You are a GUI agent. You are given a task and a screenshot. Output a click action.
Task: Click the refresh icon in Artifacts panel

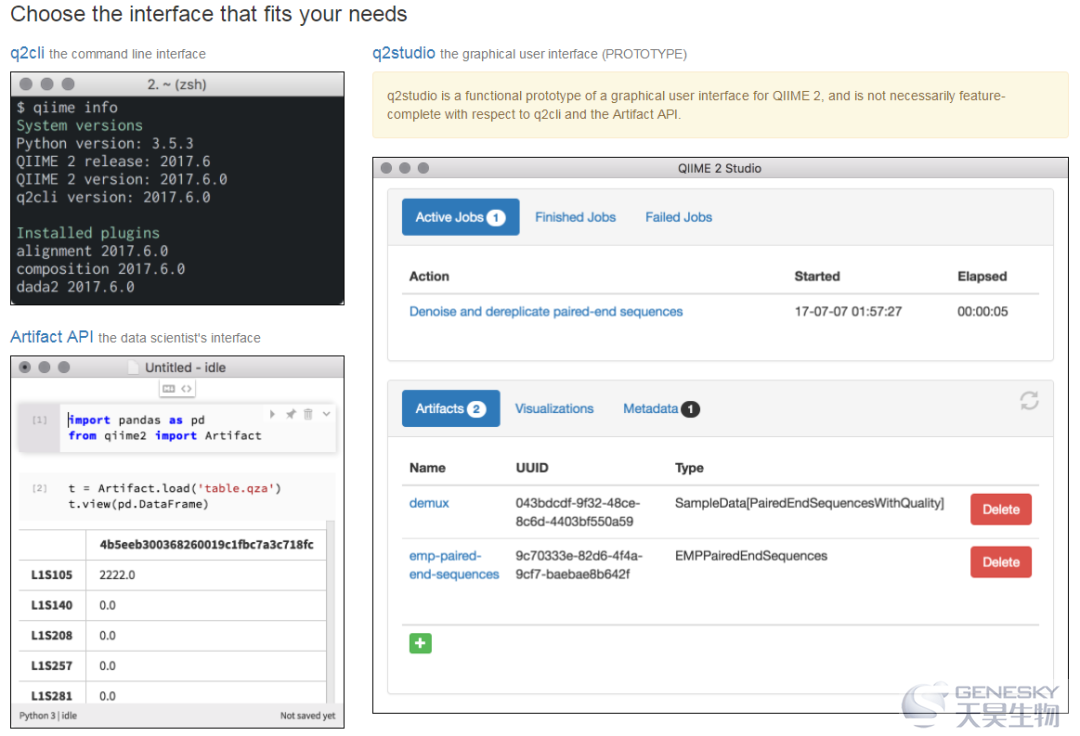pyautogui.click(x=1029, y=401)
